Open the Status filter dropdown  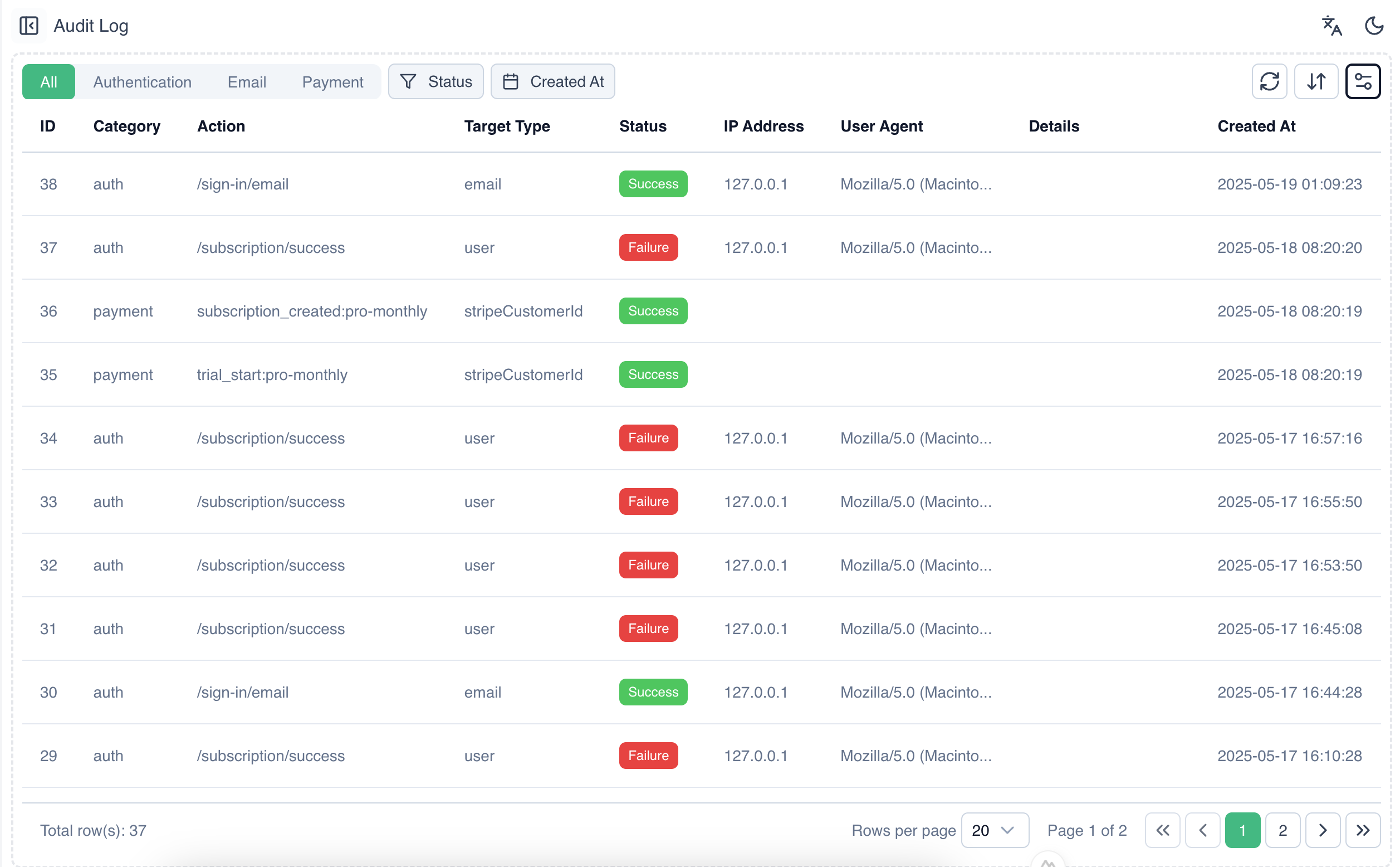(x=435, y=81)
